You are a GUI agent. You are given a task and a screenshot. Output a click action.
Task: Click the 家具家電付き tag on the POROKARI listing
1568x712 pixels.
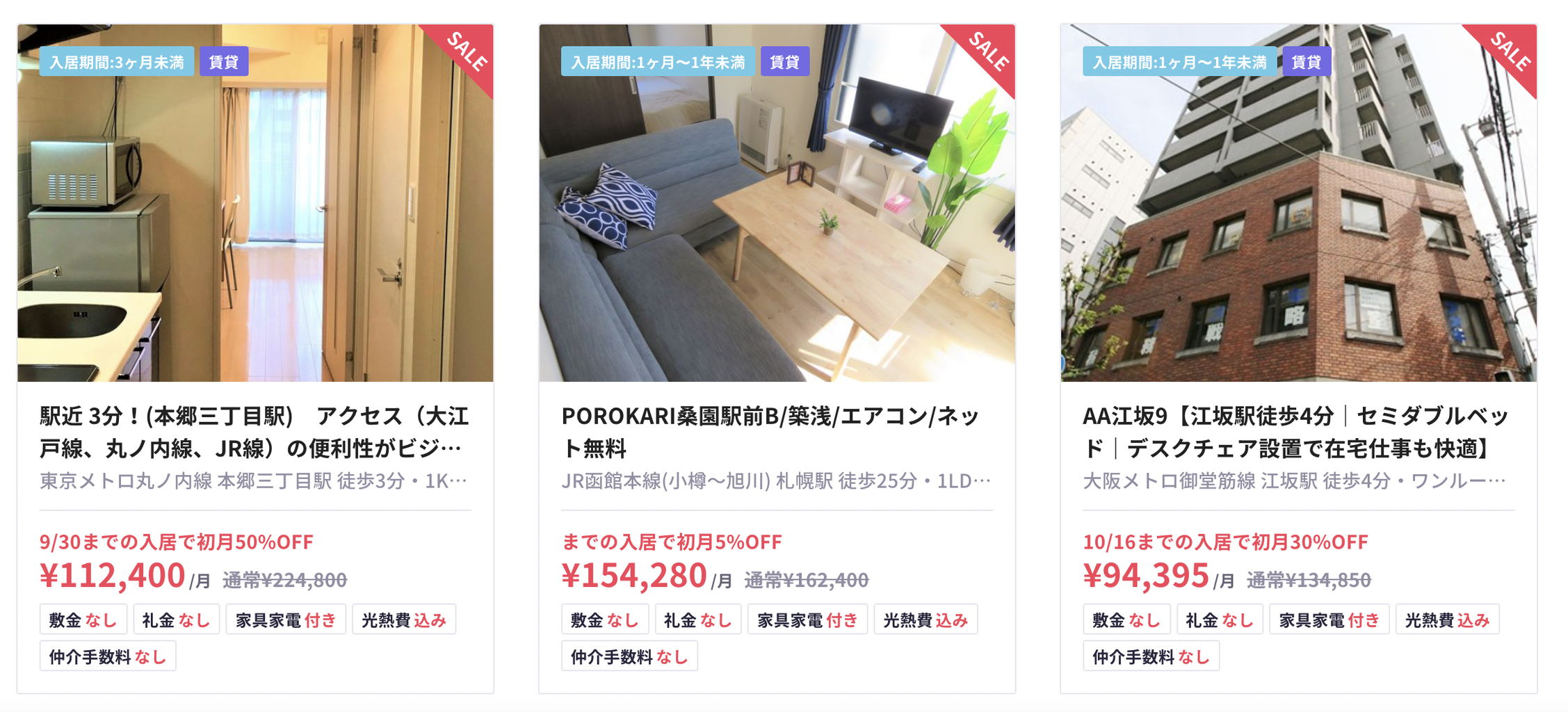(807, 620)
